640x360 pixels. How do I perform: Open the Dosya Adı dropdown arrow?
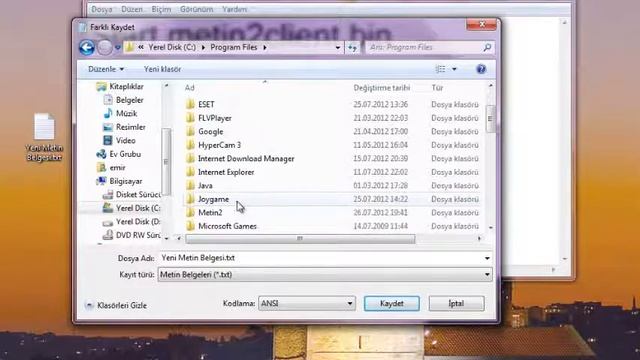(487, 258)
